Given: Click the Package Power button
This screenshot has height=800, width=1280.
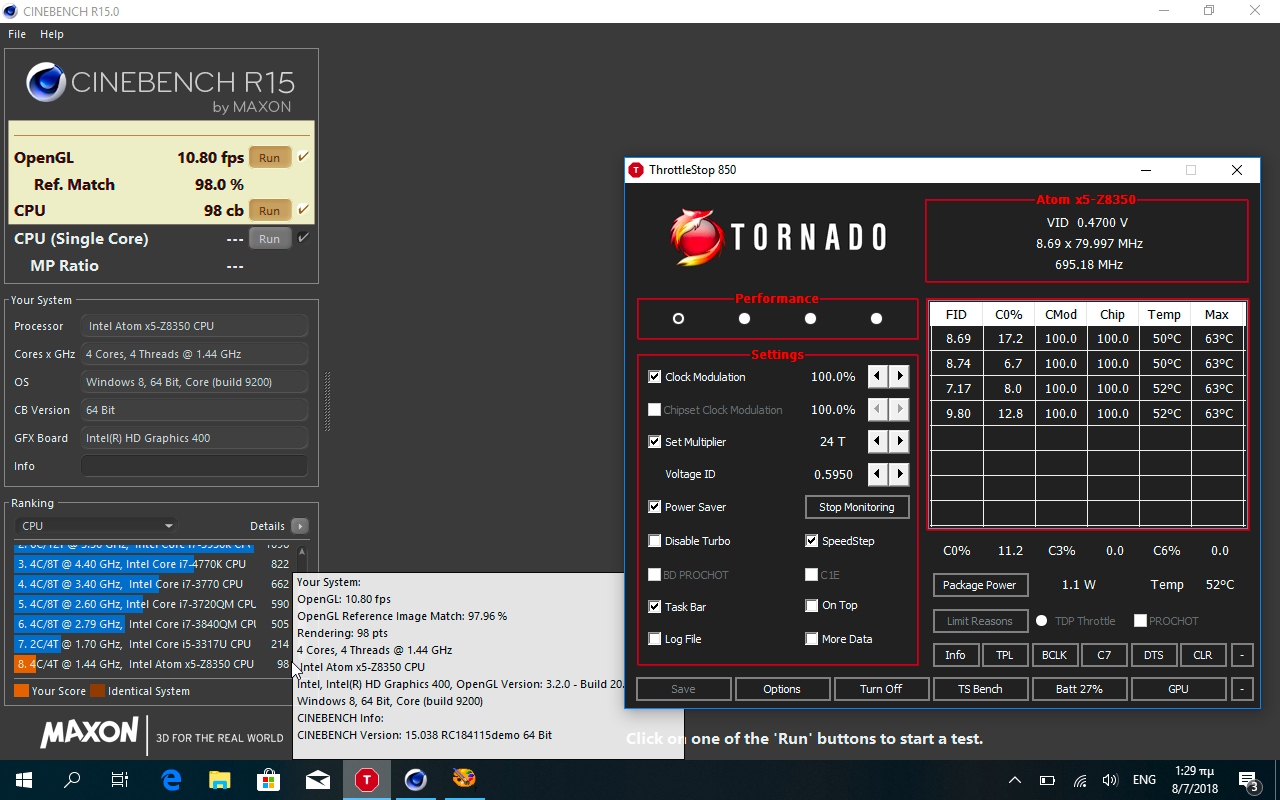Looking at the screenshot, I should 980,585.
